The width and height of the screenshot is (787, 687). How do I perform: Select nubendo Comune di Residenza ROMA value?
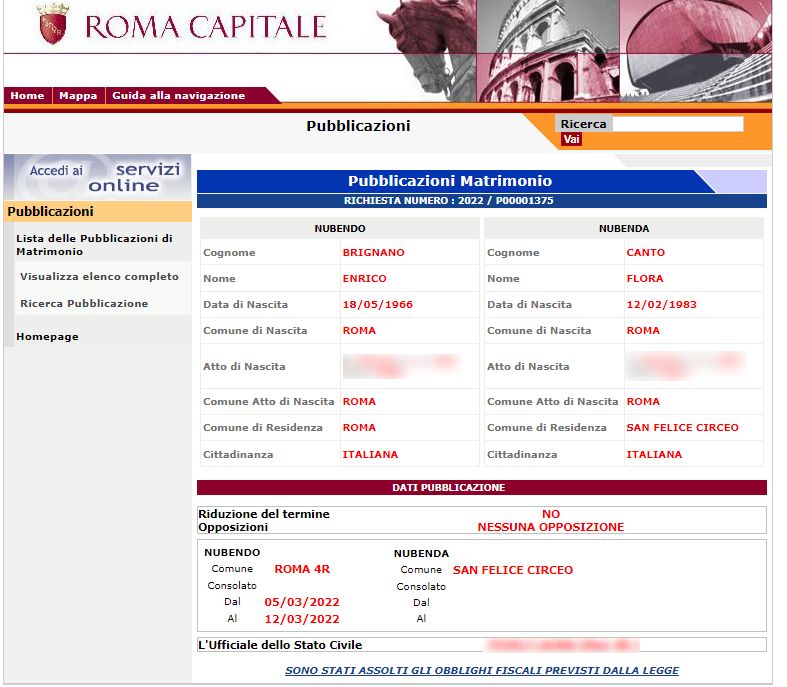[x=359, y=428]
